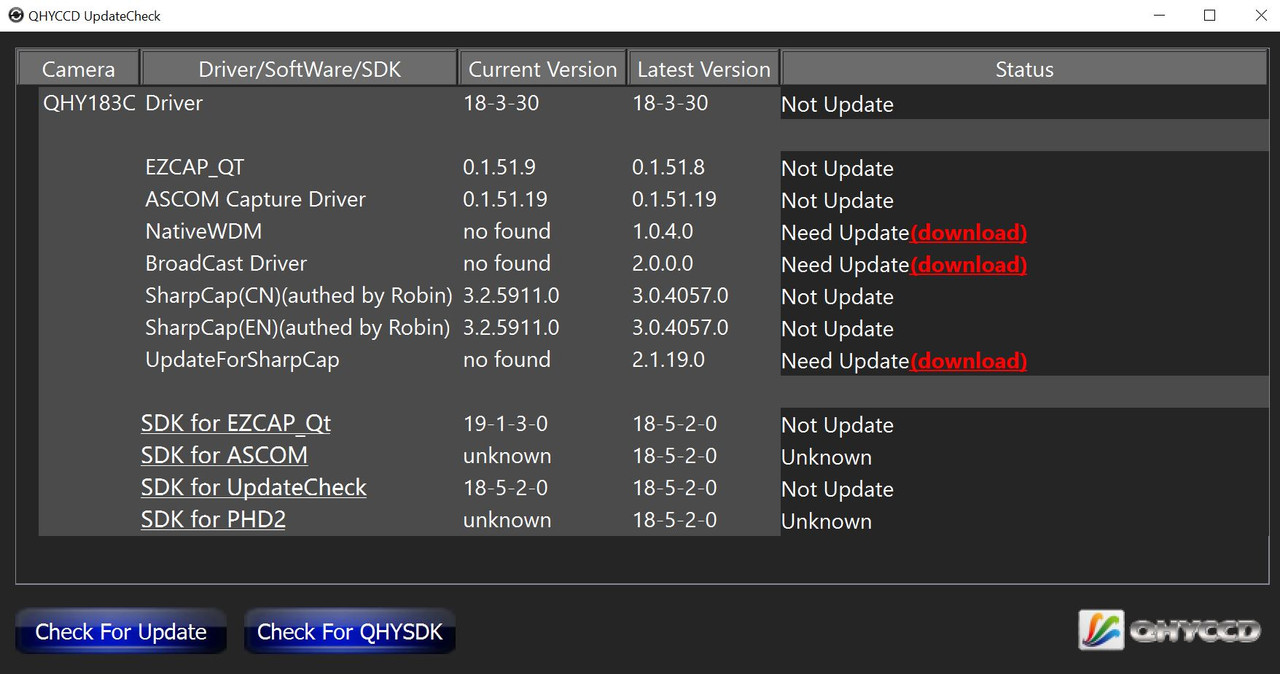Select SharpCap(CN)(authed by Robin) row name

point(299,296)
